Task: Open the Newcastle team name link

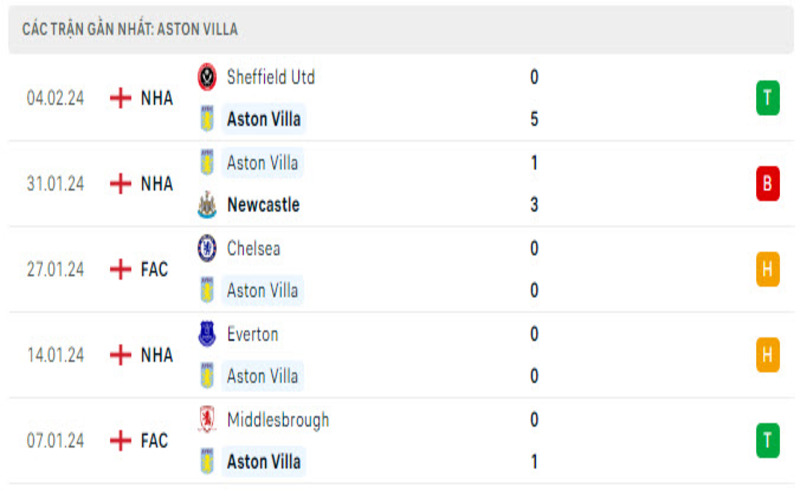Action: click(263, 205)
